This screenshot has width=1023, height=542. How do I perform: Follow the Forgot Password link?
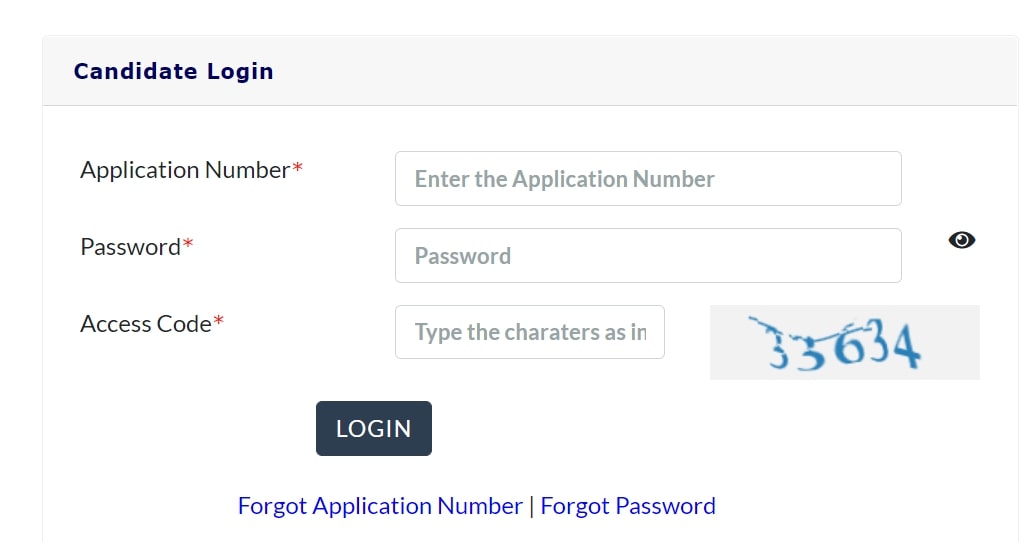pyautogui.click(x=628, y=506)
